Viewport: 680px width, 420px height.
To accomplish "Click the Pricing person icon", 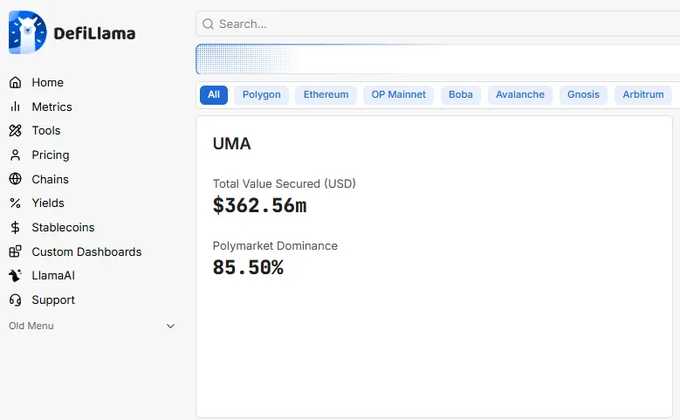I will (15, 155).
